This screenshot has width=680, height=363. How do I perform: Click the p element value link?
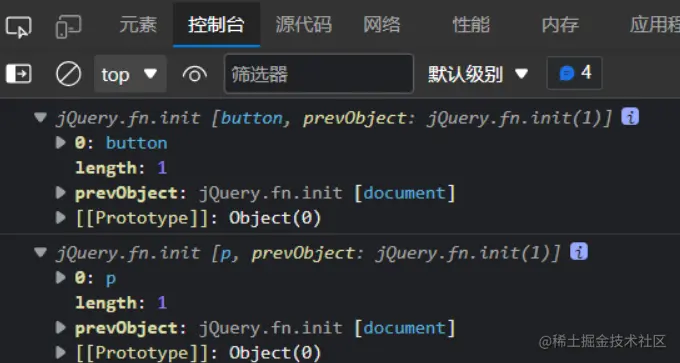click(111, 278)
